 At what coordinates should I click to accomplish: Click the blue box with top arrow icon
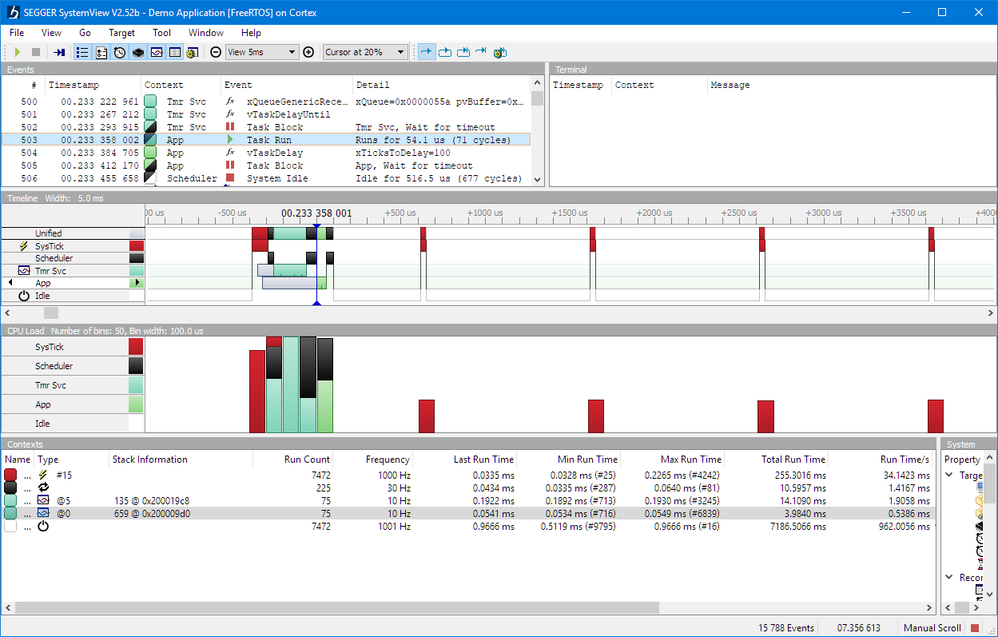click(x=445, y=52)
